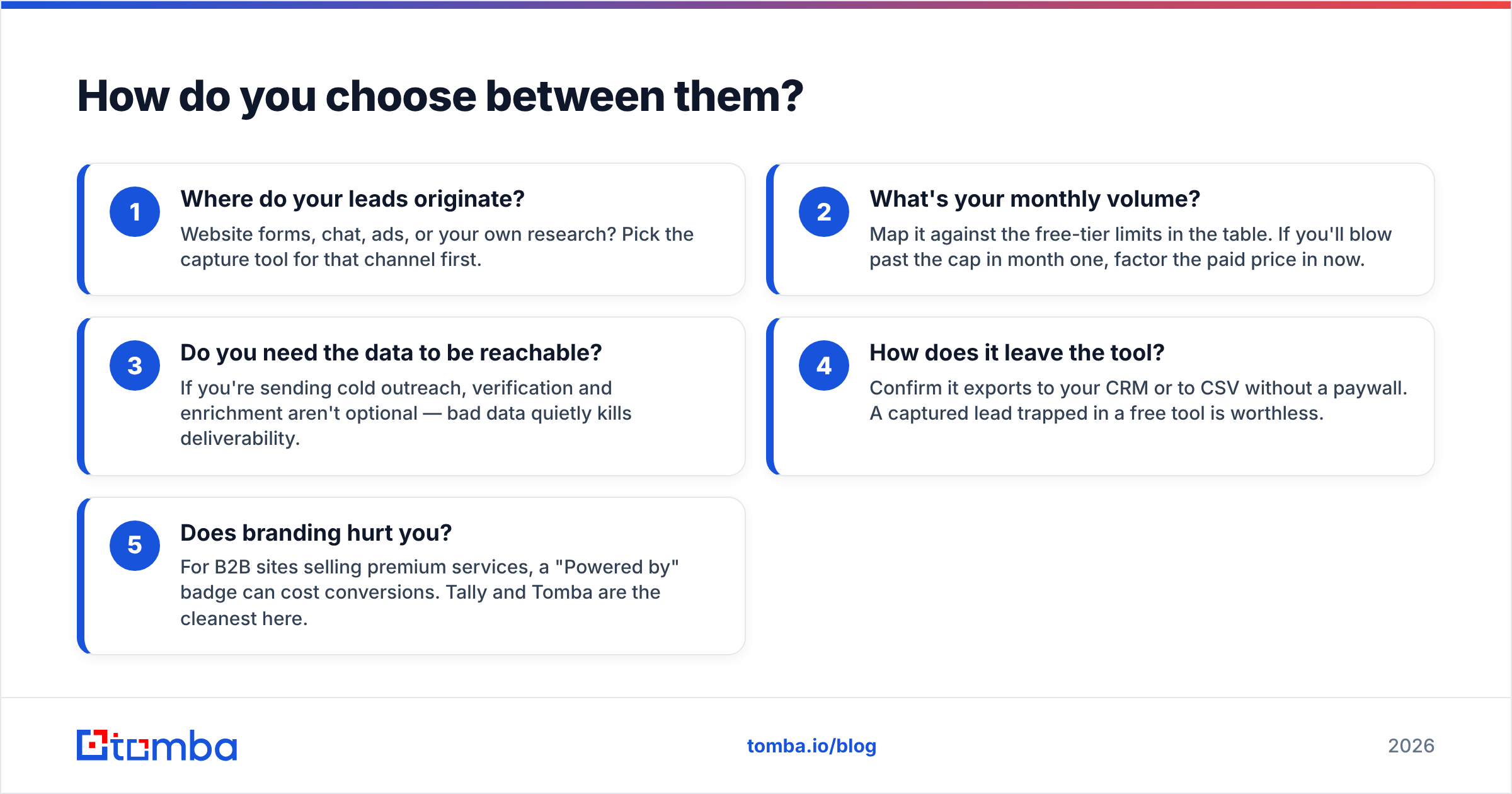Click the text about free-tier limits in the table
Viewport: 1512px width, 794px height.
pyautogui.click(x=1130, y=247)
